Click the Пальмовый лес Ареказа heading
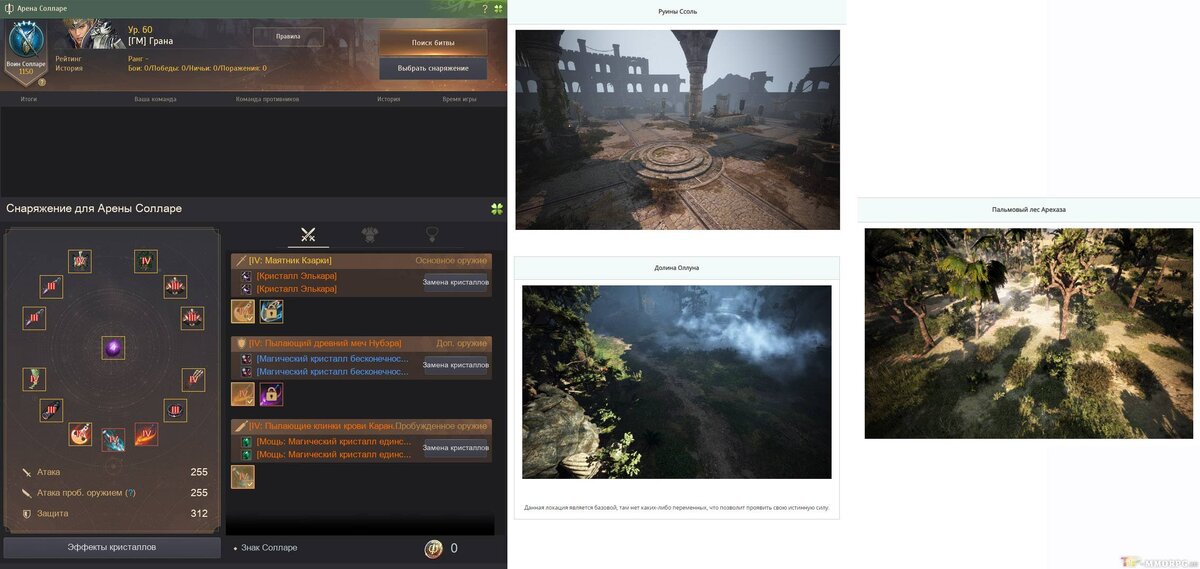Viewport: 1200px width, 569px height. click(1029, 209)
